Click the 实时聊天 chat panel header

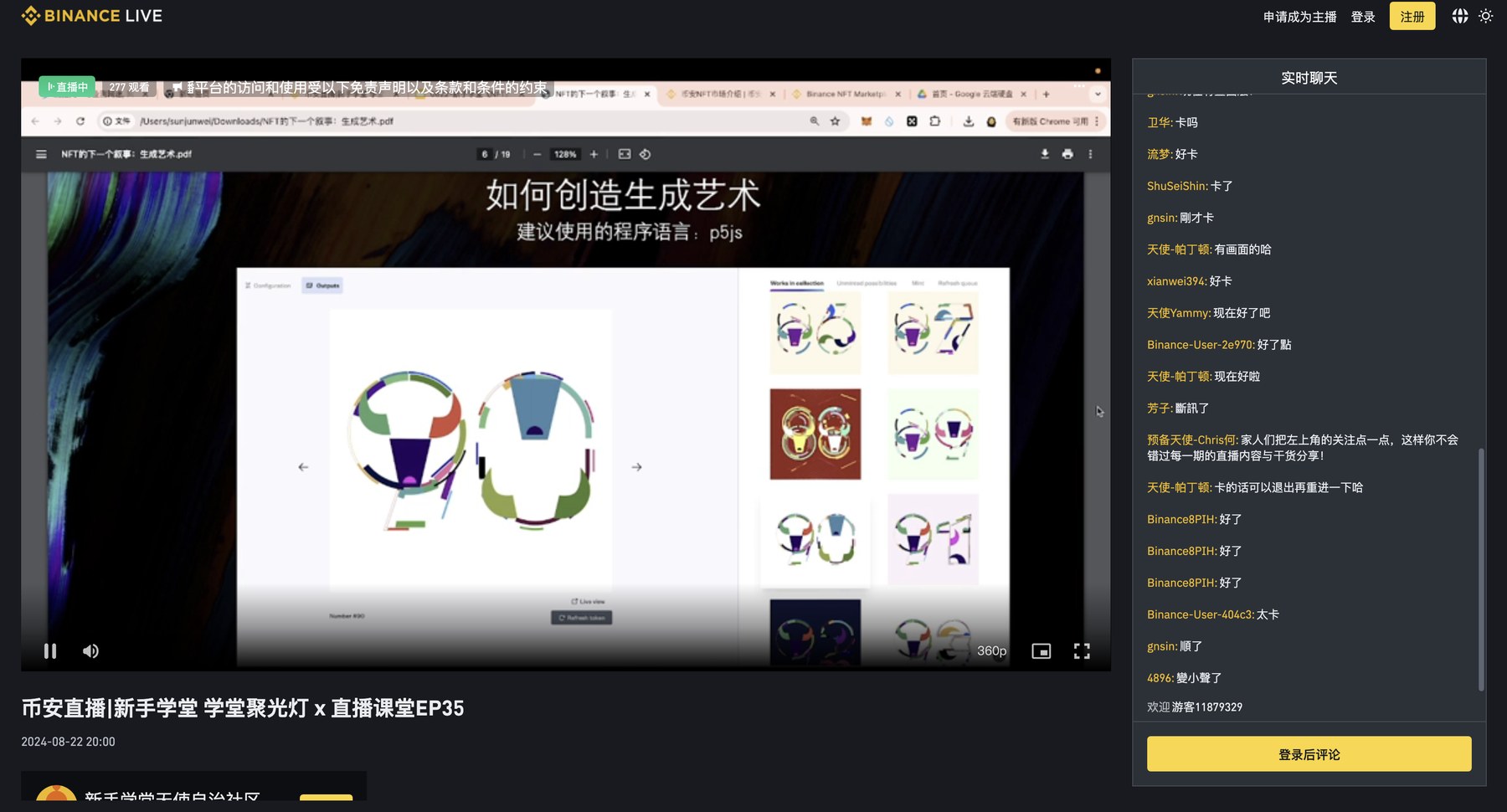click(x=1309, y=78)
